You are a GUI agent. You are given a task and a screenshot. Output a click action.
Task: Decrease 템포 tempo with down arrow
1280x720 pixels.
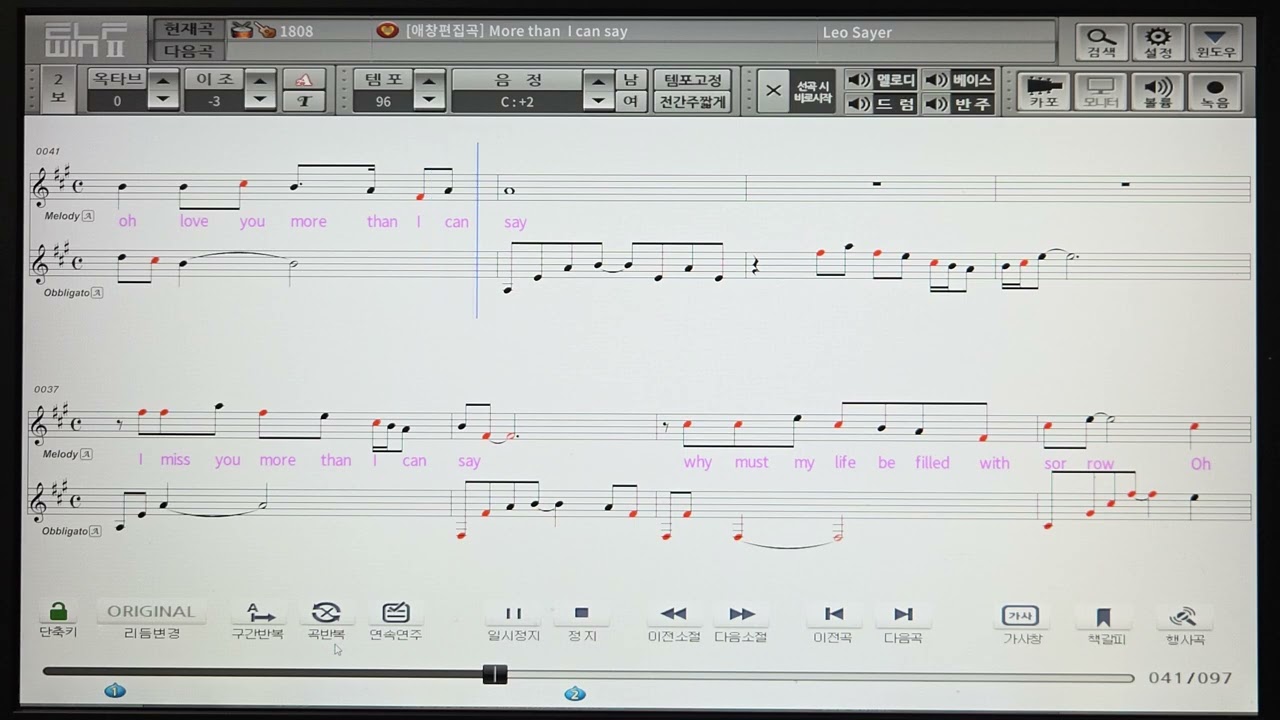coord(429,100)
